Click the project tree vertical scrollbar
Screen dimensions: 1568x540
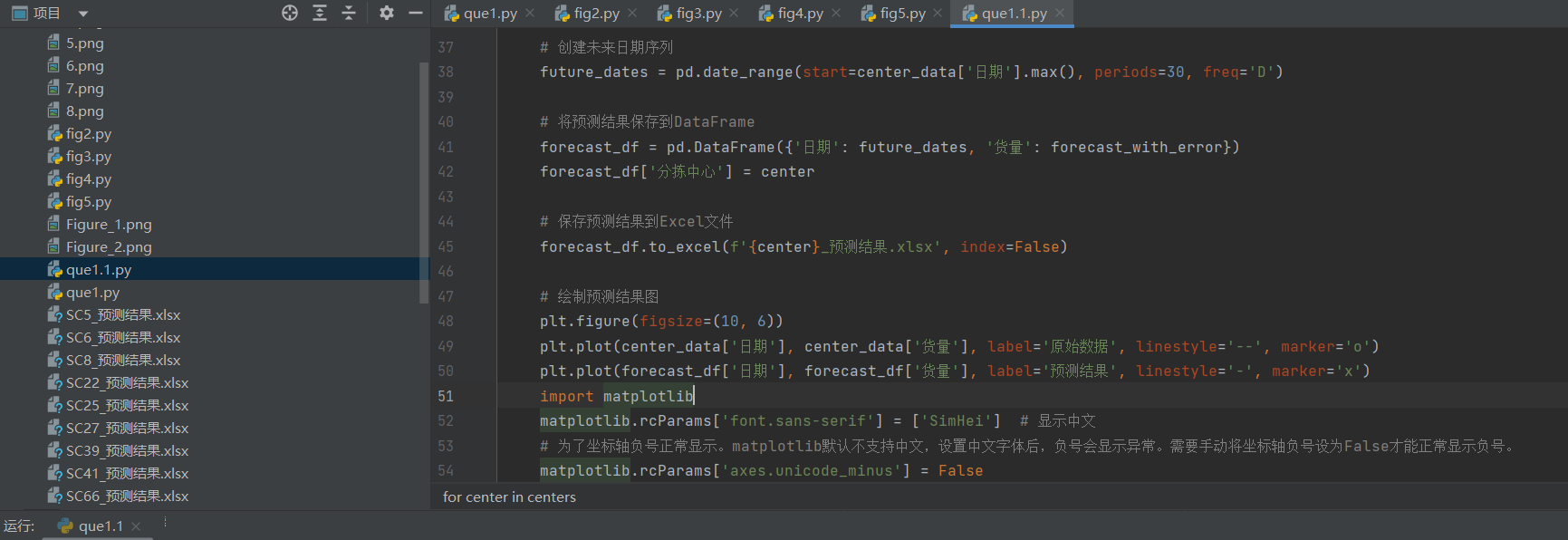[x=423, y=181]
